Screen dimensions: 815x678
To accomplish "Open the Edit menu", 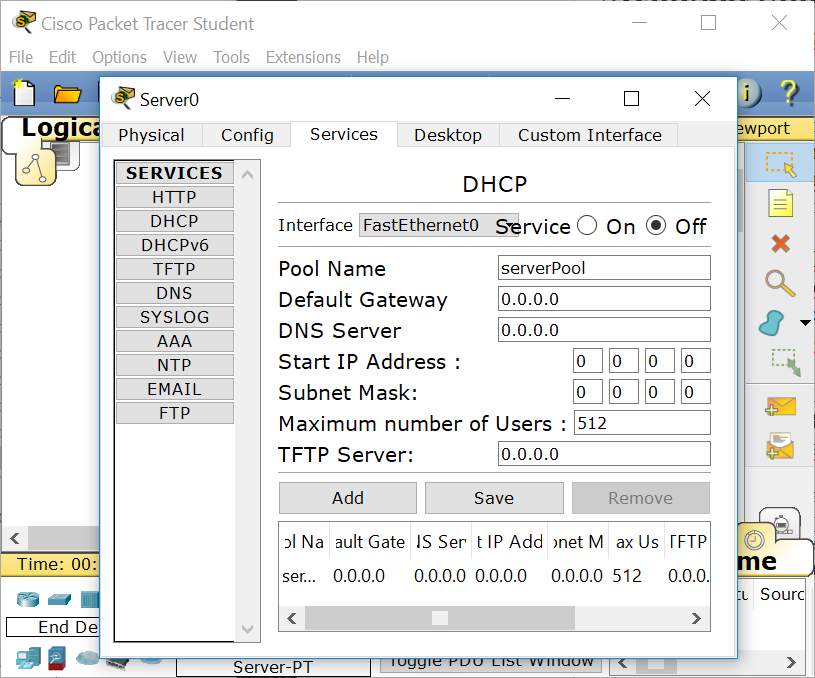I will click(x=62, y=57).
